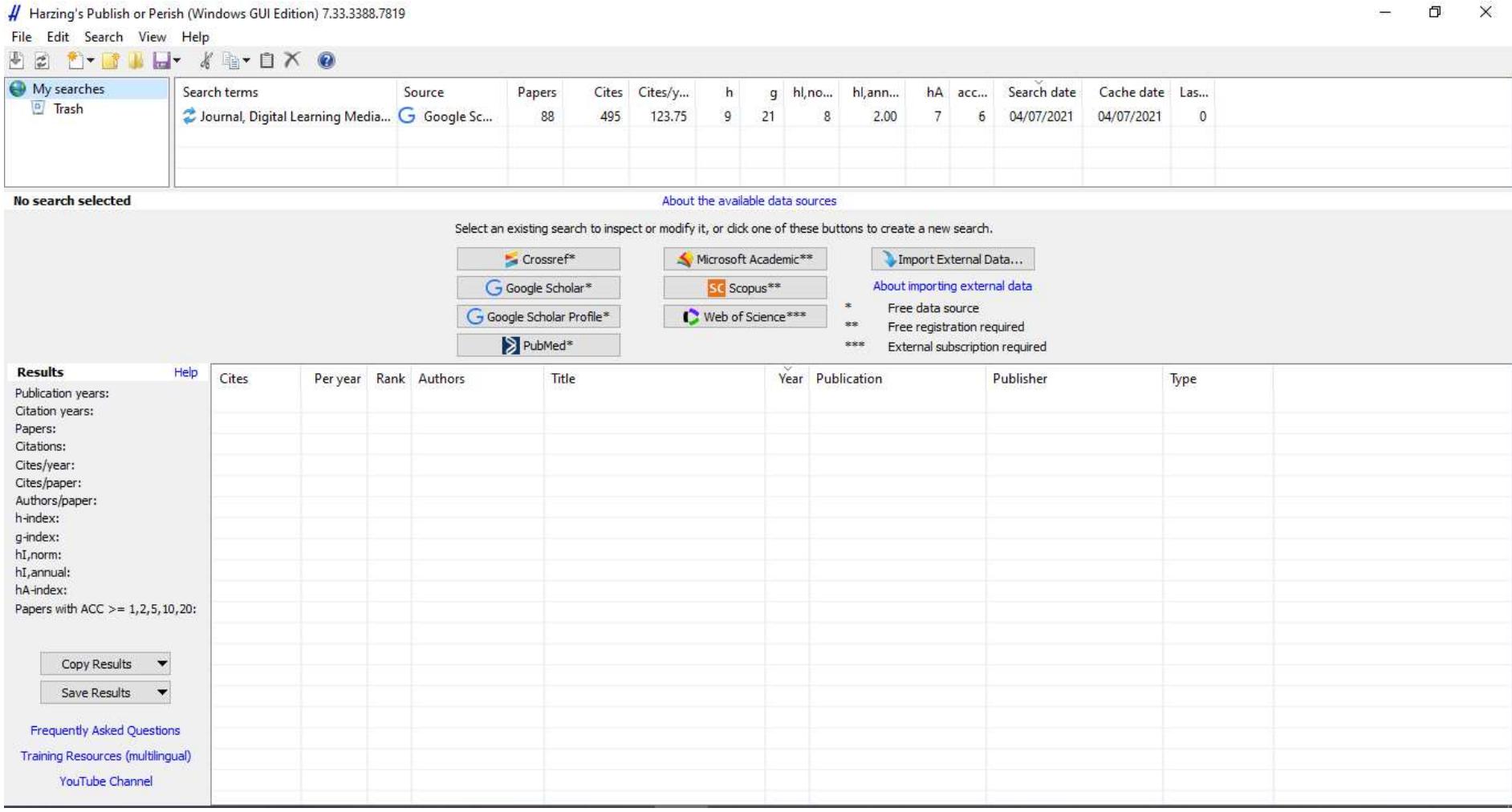Open the Save Results dropdown arrow

[x=162, y=692]
